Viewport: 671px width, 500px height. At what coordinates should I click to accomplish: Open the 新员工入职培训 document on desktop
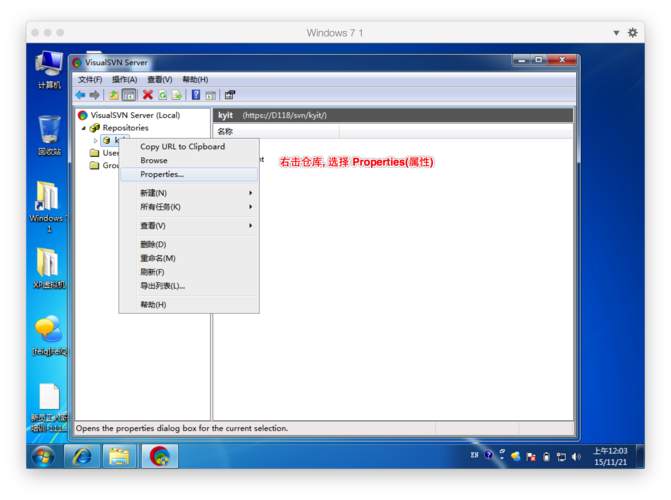point(49,408)
